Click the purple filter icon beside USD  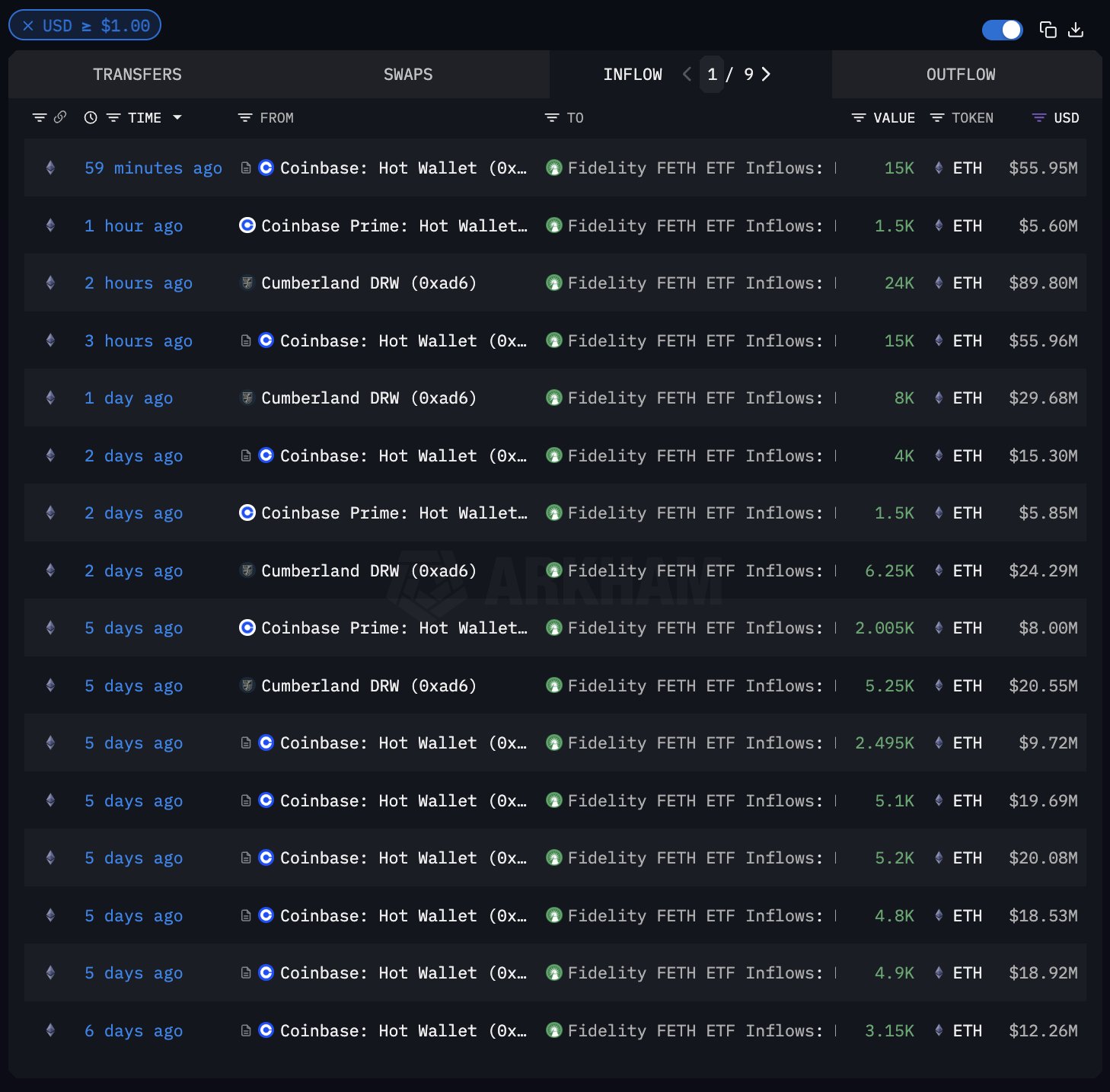click(1038, 118)
